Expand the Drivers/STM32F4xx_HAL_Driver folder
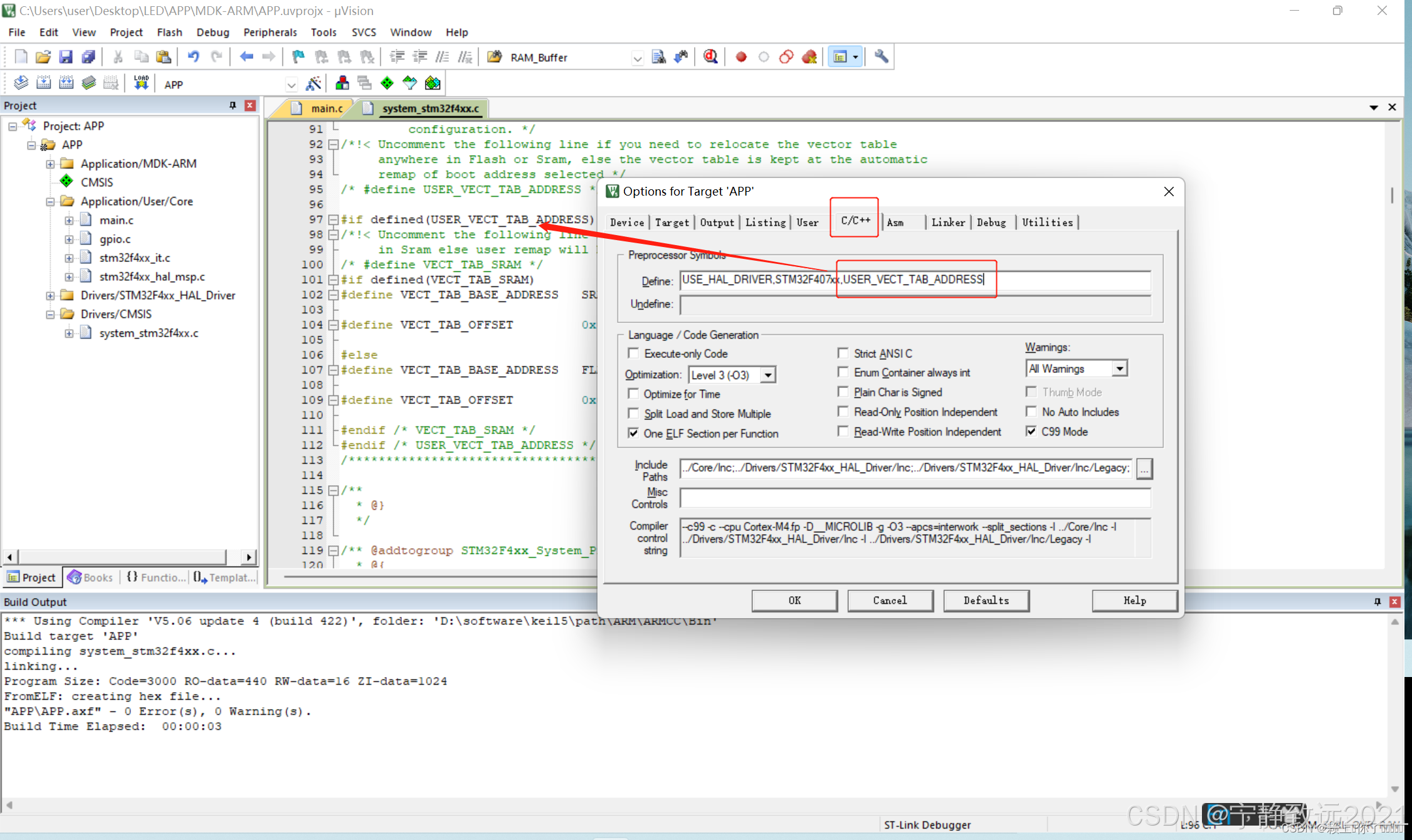The image size is (1412, 840). [50, 295]
